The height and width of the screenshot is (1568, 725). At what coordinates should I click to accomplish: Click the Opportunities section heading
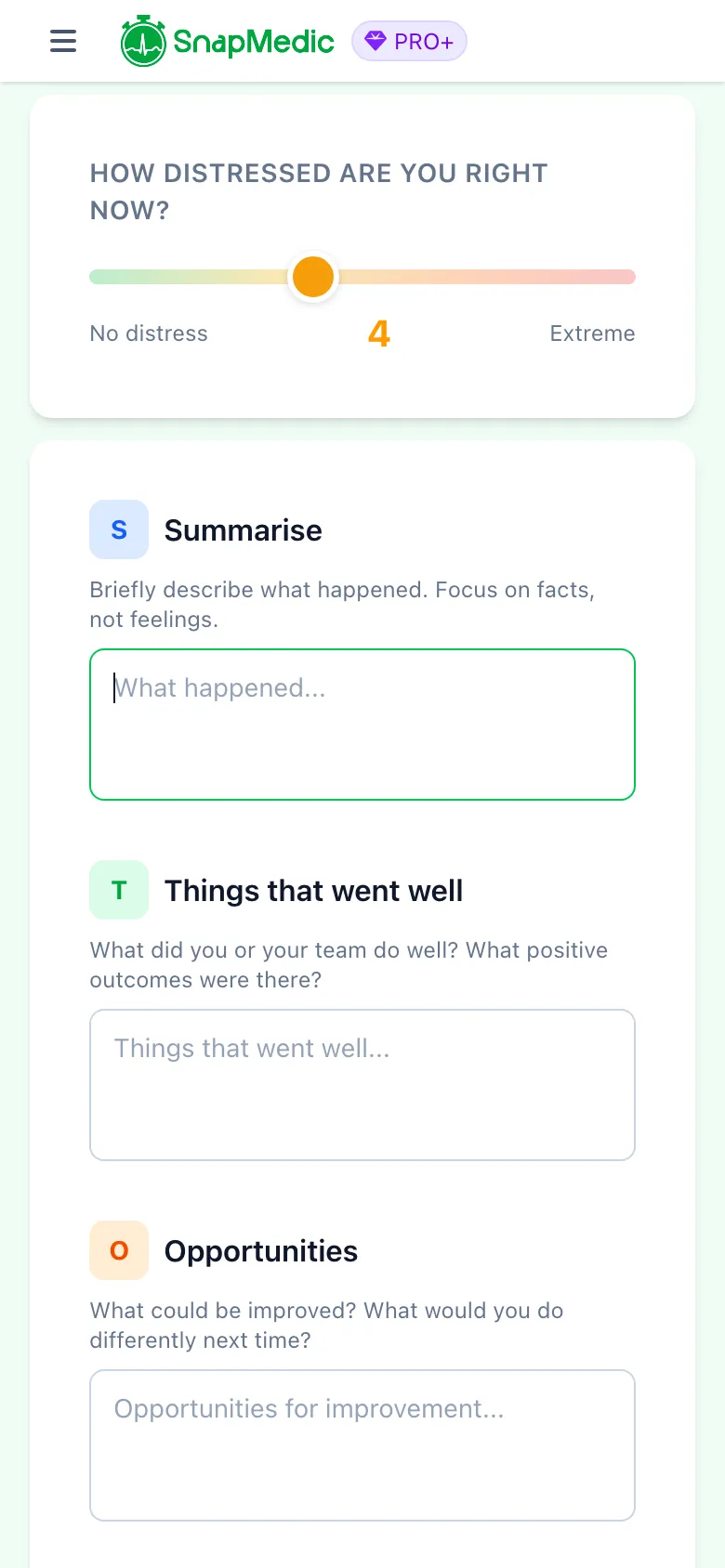click(261, 1251)
